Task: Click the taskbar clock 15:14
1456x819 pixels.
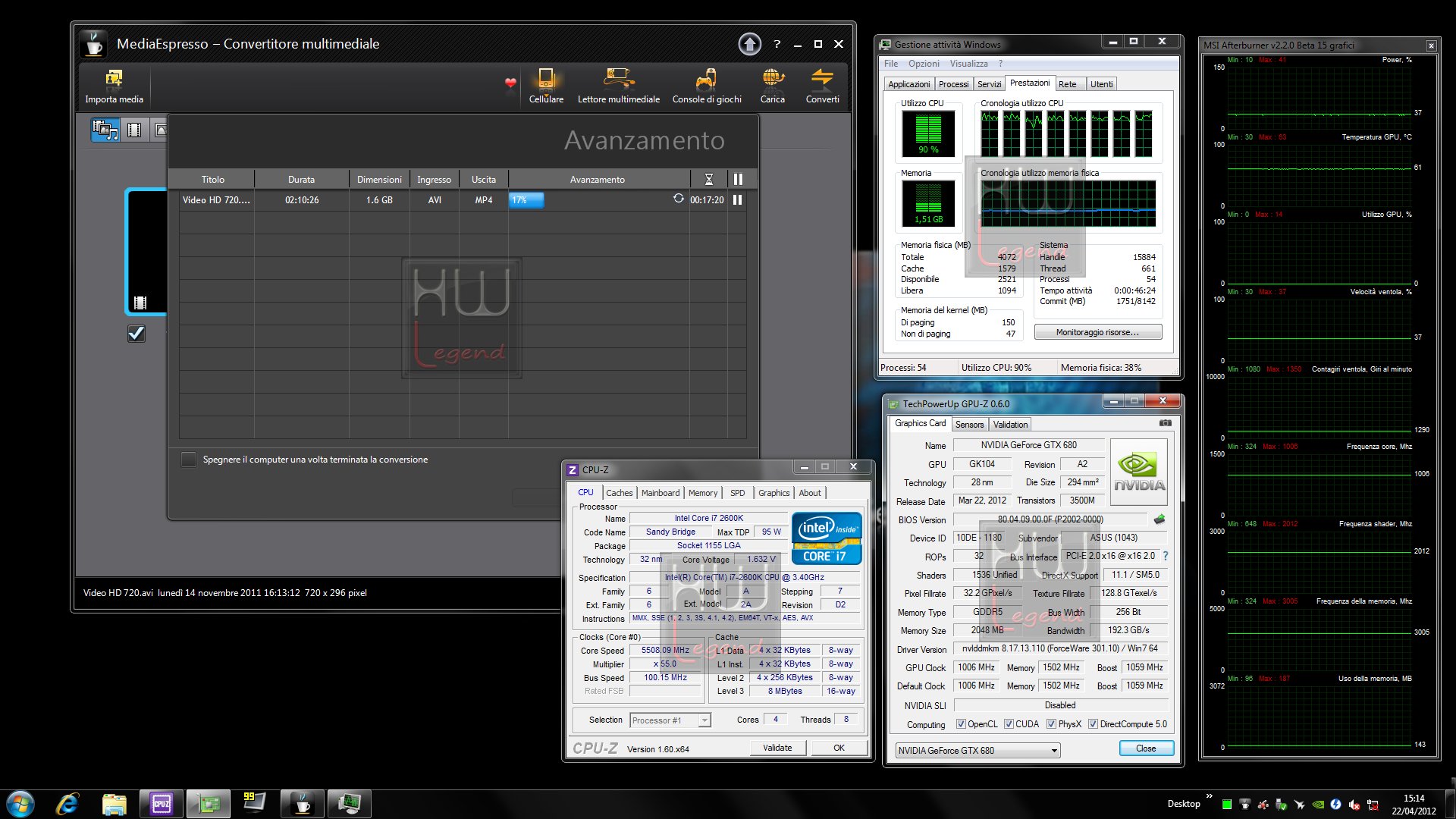Action: (x=1414, y=799)
